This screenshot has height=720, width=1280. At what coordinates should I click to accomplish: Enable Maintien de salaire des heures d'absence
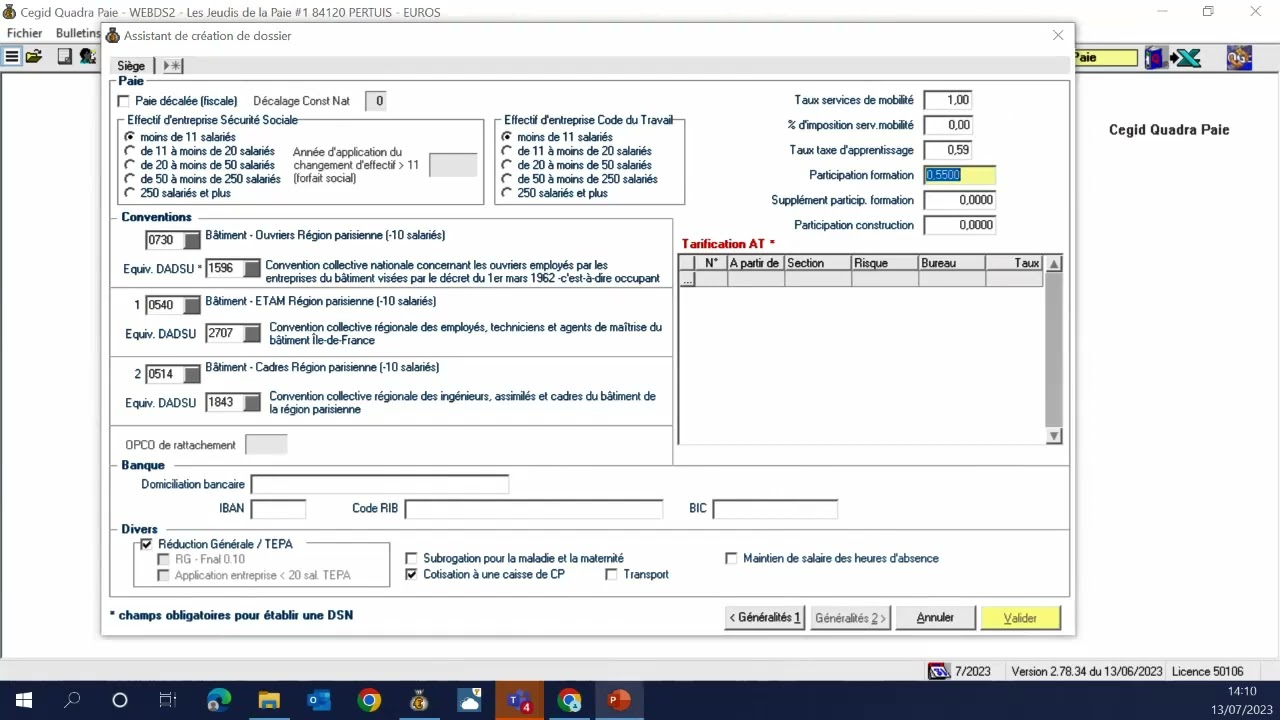pos(731,558)
